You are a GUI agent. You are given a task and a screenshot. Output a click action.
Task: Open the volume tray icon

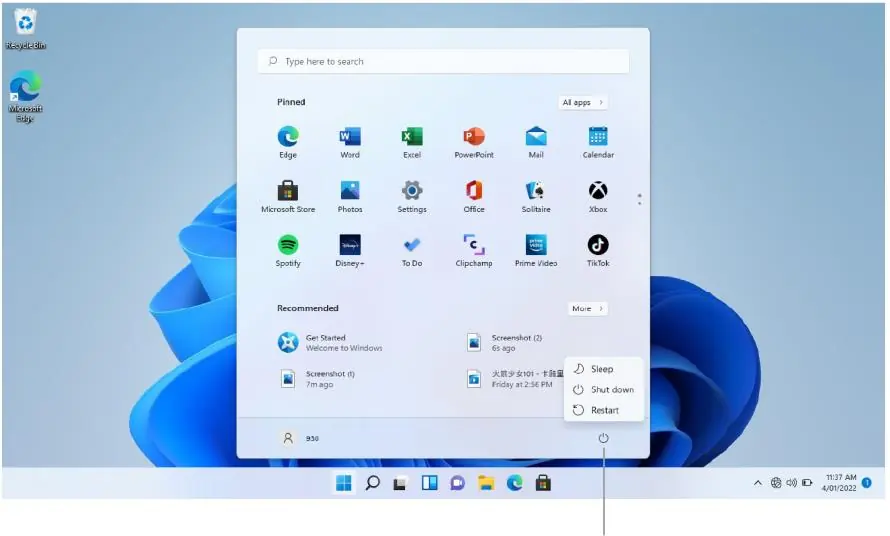(791, 483)
